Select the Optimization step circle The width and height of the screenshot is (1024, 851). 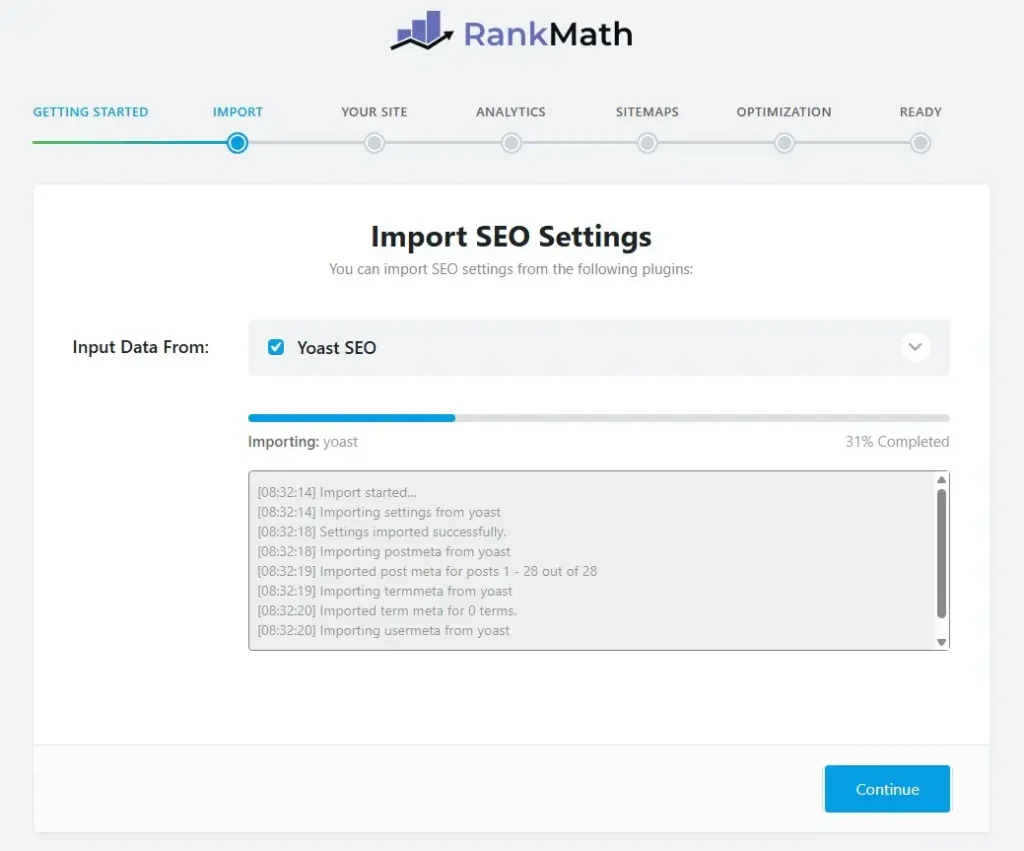pyautogui.click(x=784, y=143)
